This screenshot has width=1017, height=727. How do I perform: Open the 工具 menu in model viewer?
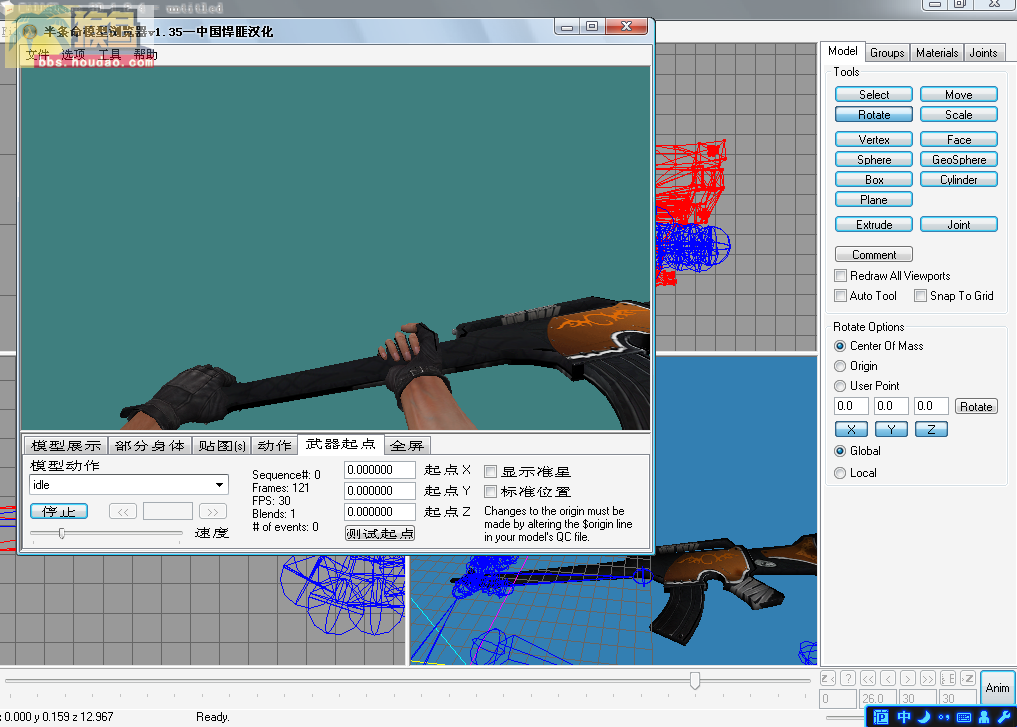(x=110, y=54)
